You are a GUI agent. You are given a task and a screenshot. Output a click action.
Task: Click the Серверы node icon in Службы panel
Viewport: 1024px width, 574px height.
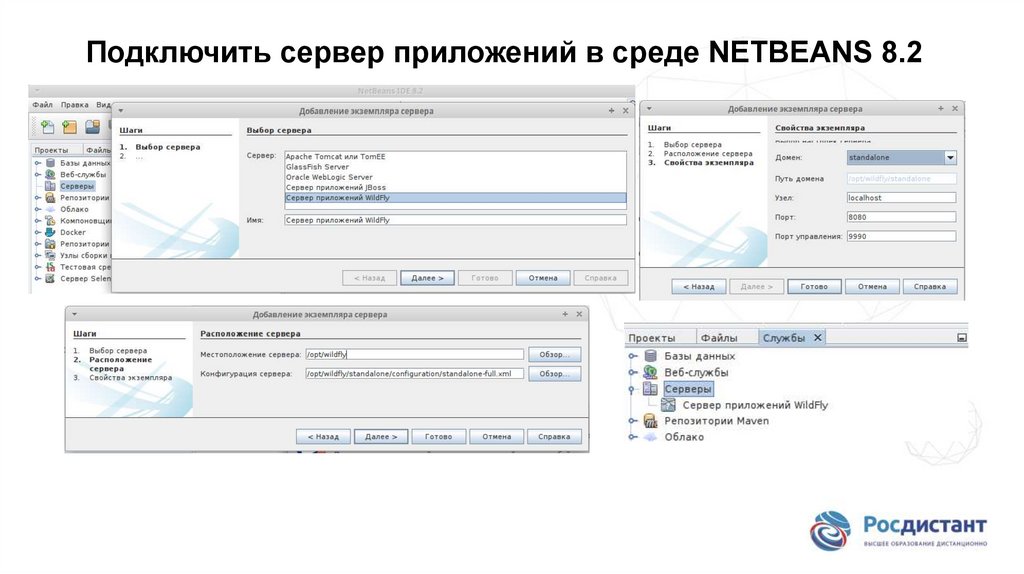650,389
